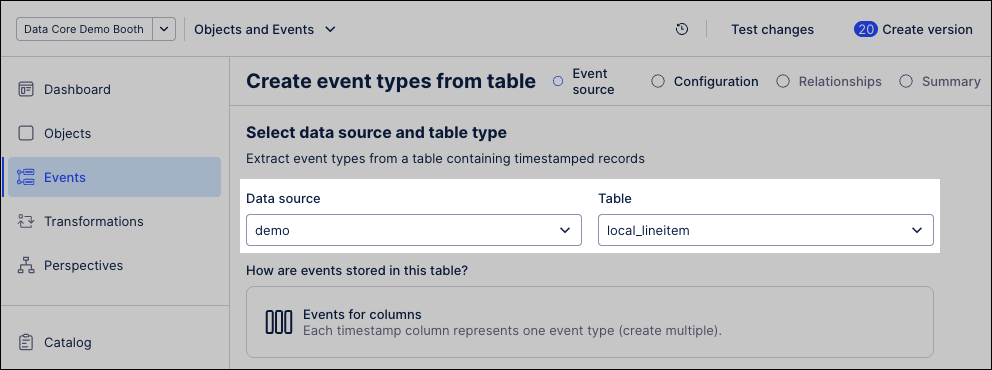Open the Data Core Demo Booth dropdown arrow
This screenshot has height=370, width=992.
point(164,29)
